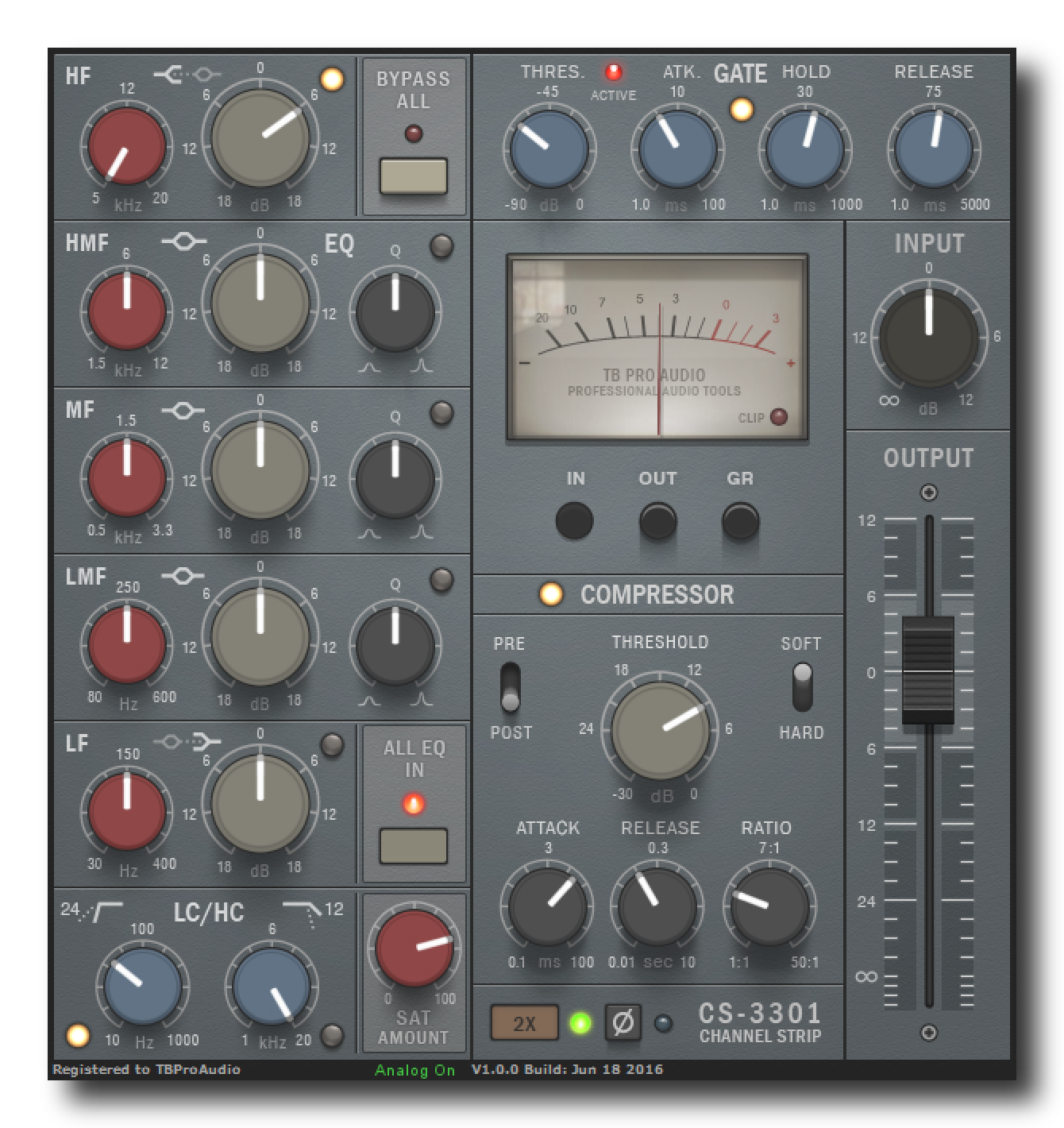Select the OUT meter button

click(657, 521)
